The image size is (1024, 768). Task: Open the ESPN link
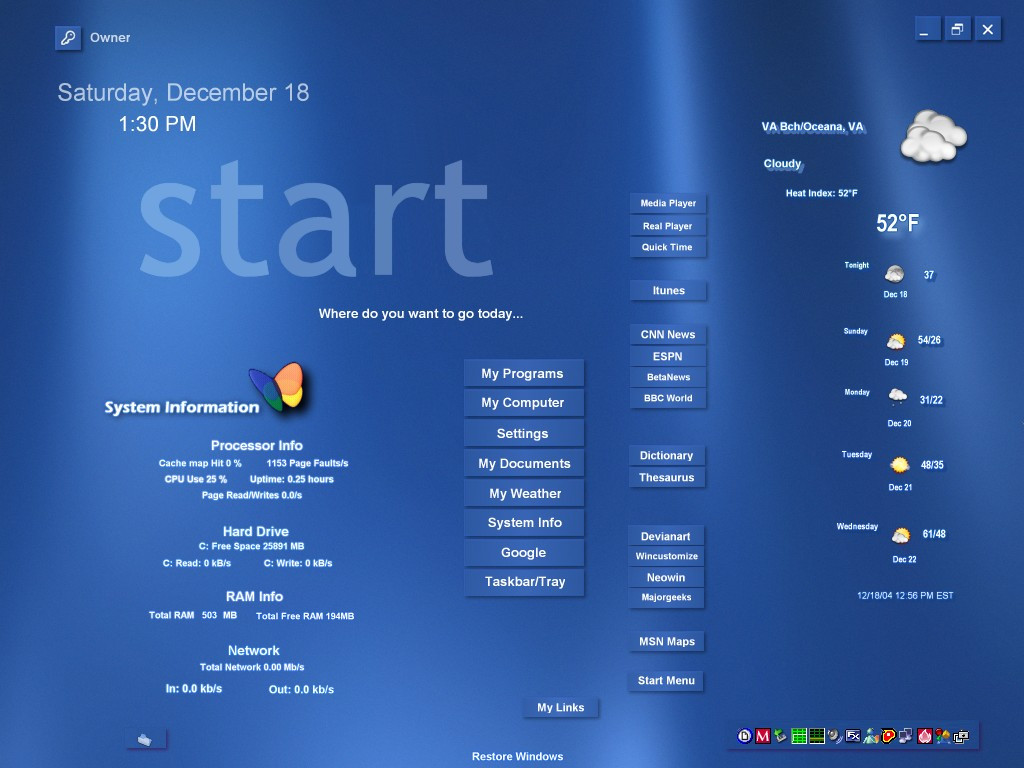(x=668, y=357)
